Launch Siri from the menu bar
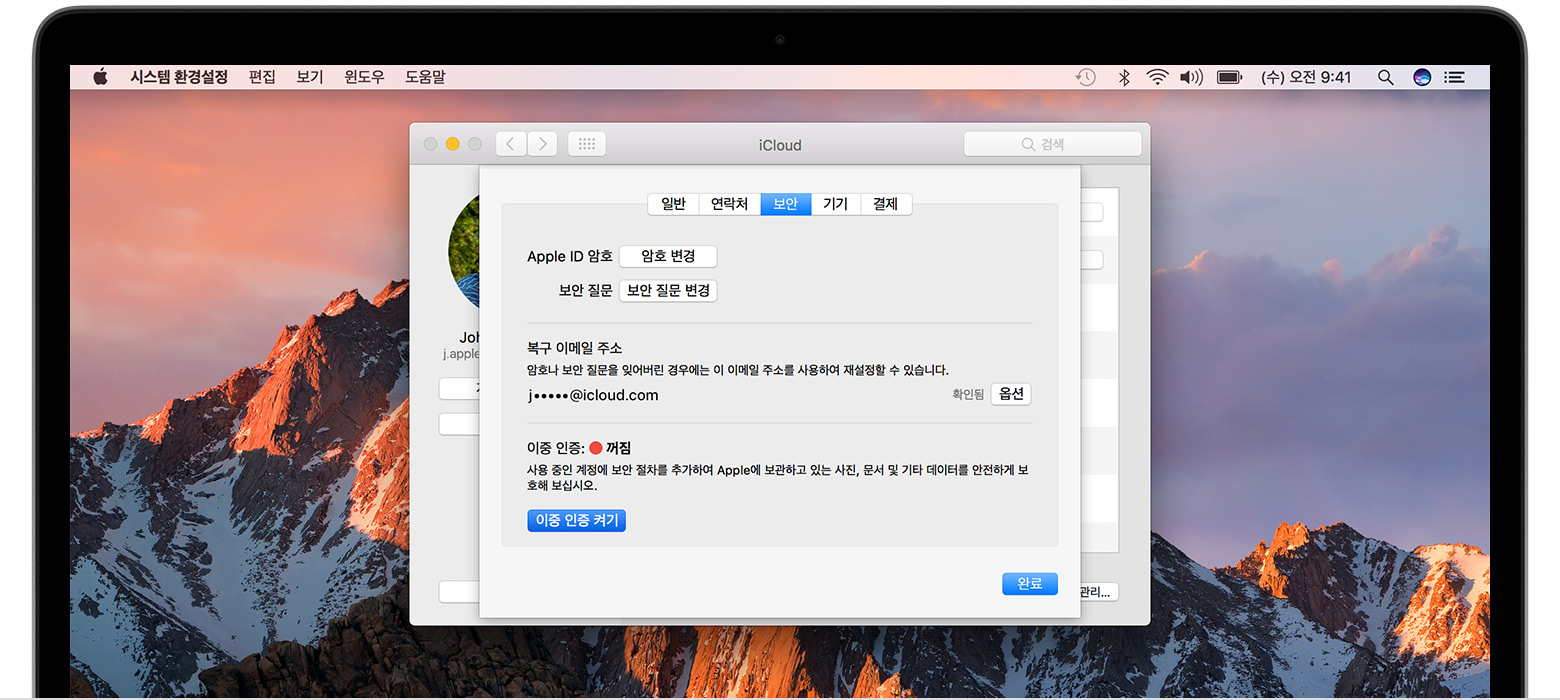This screenshot has height=700, width=1560. click(1421, 77)
